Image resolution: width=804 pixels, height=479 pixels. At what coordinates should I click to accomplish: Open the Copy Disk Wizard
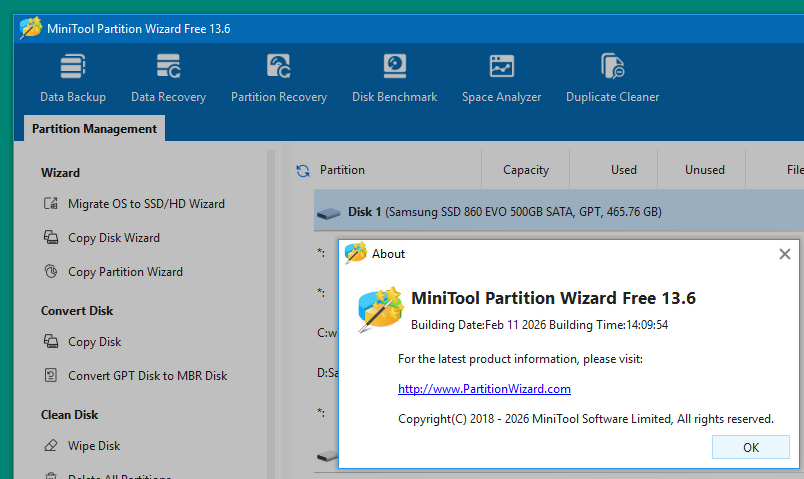pyautogui.click(x=113, y=238)
